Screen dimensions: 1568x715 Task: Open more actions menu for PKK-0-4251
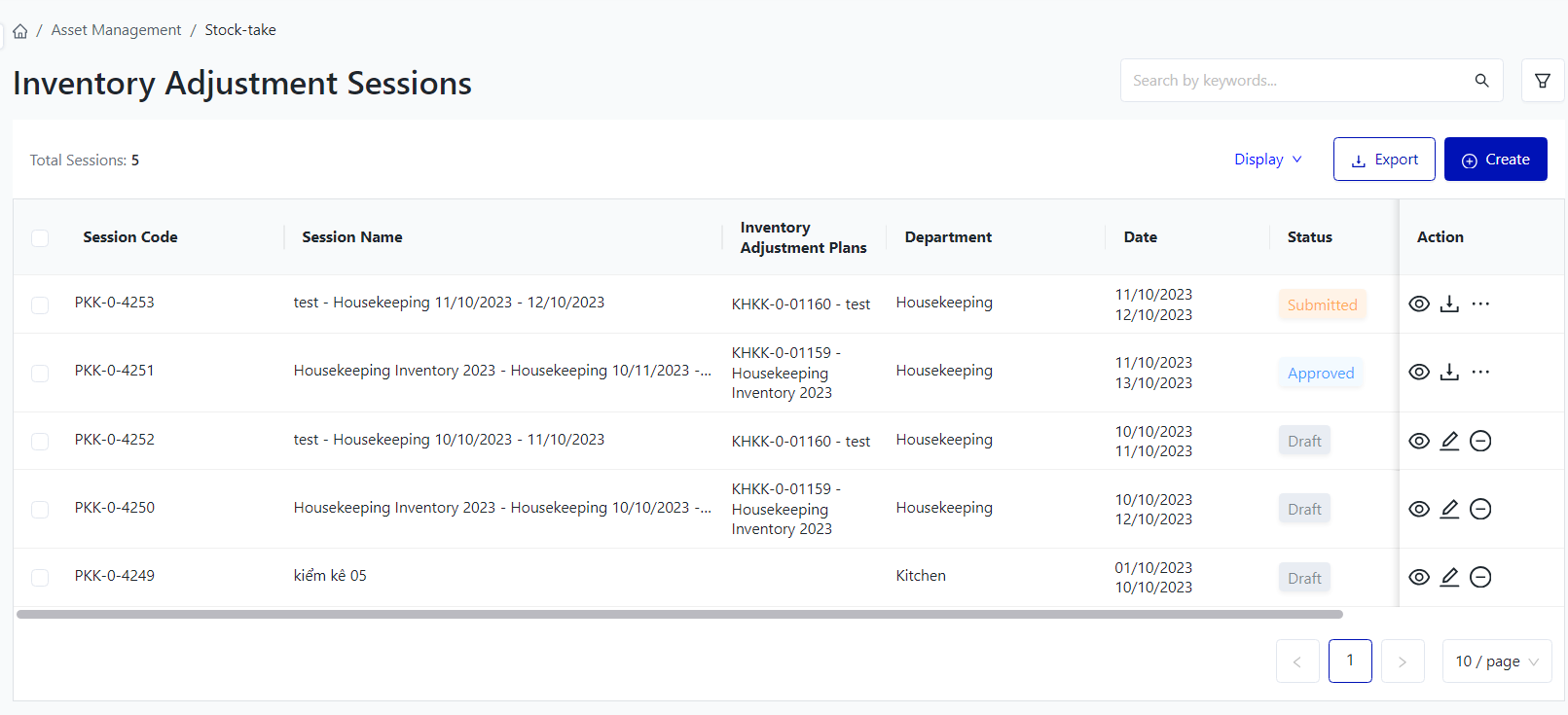click(x=1479, y=373)
